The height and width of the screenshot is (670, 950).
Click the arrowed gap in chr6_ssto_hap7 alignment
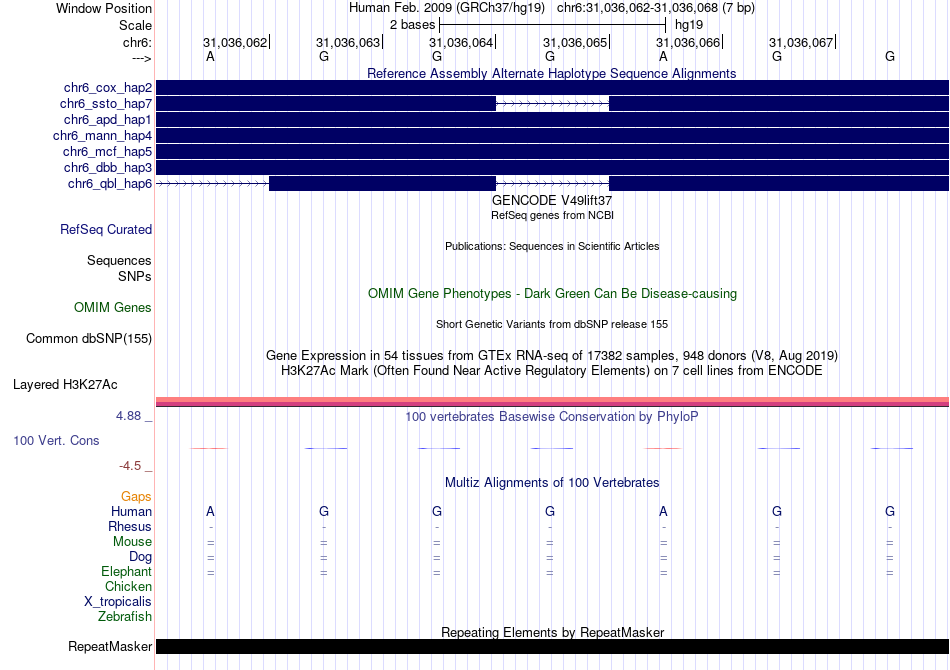pos(553,104)
